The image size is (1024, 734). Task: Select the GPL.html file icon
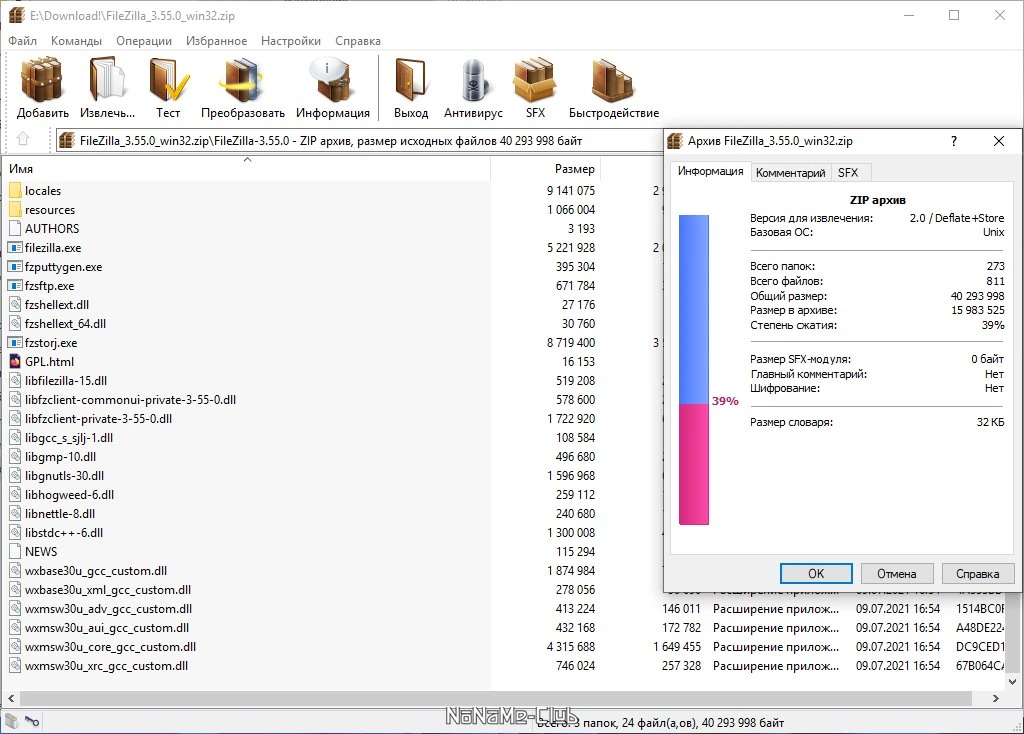[x=15, y=361]
